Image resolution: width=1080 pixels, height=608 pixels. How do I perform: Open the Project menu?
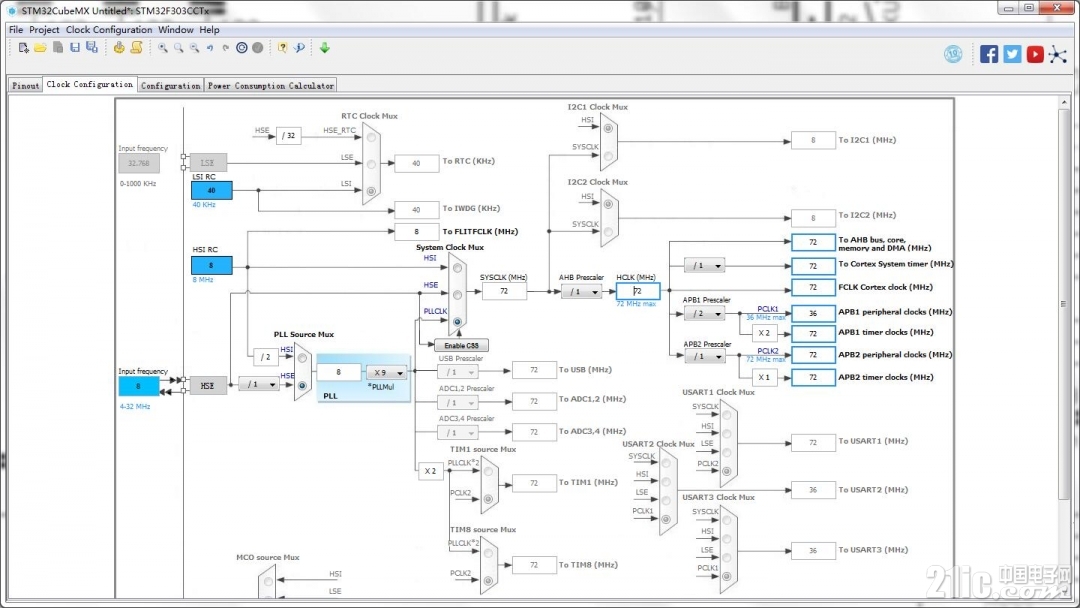(44, 30)
